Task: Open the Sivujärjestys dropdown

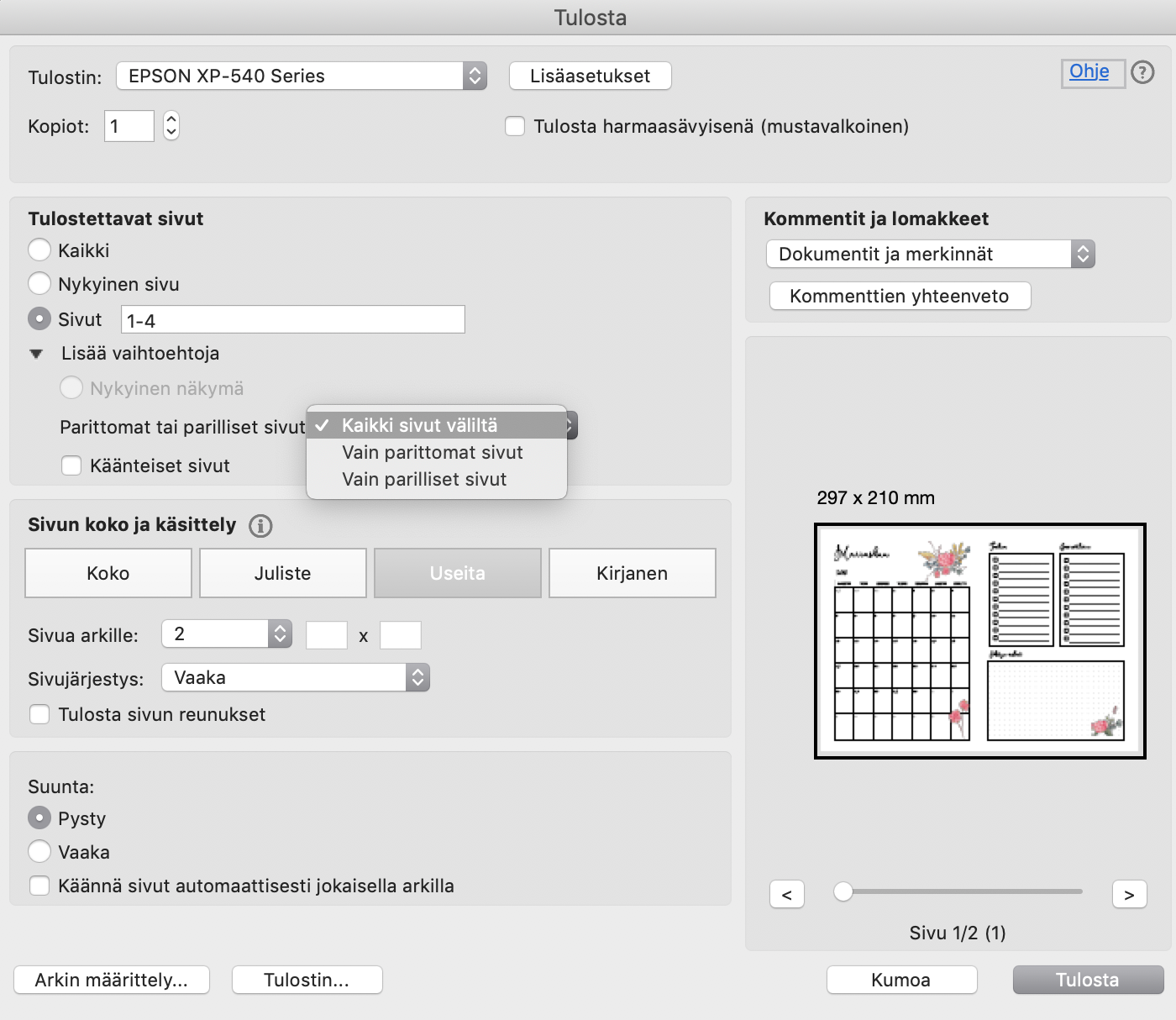Action: coord(295,677)
